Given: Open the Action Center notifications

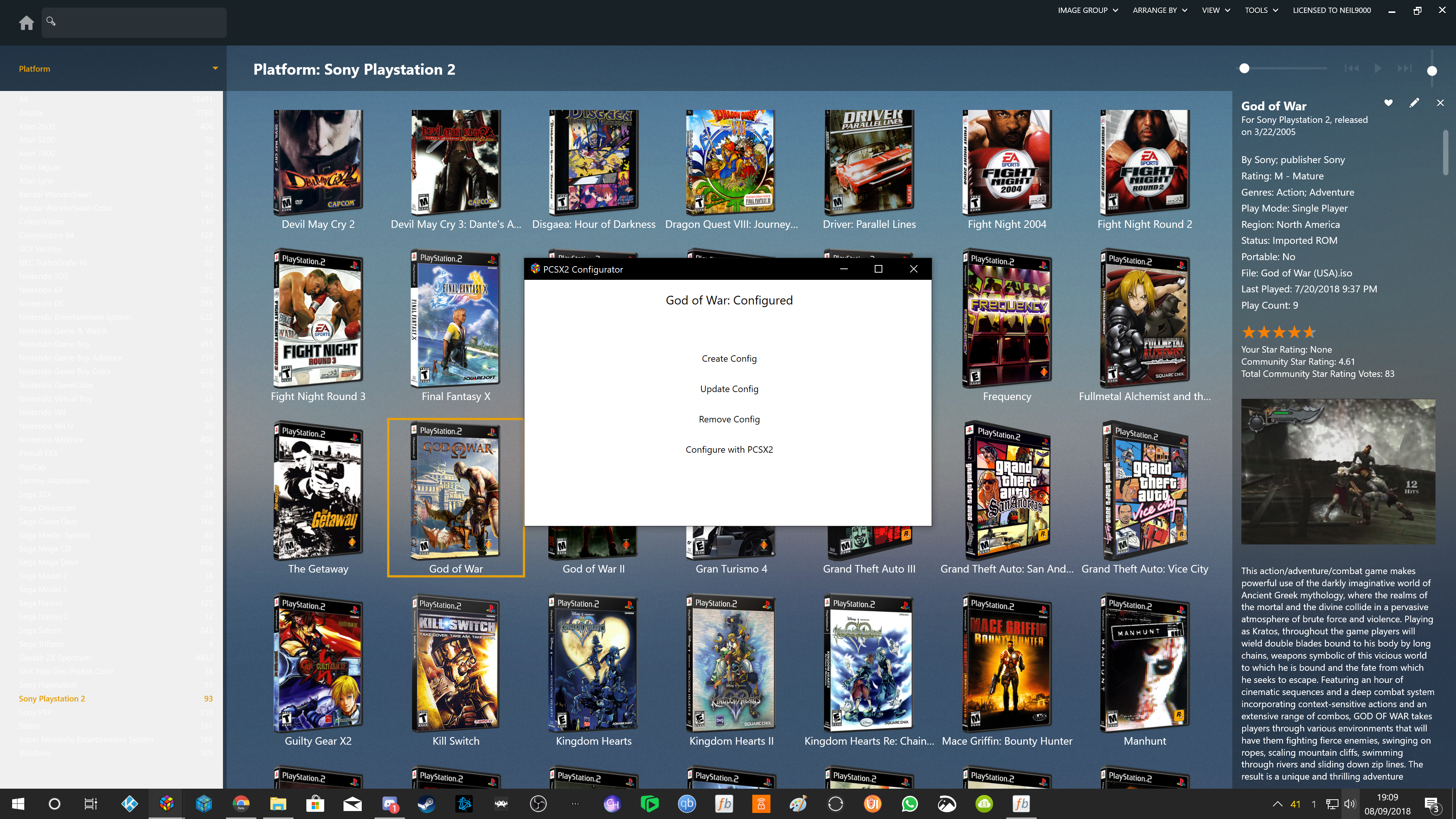Looking at the screenshot, I should click(x=1432, y=804).
